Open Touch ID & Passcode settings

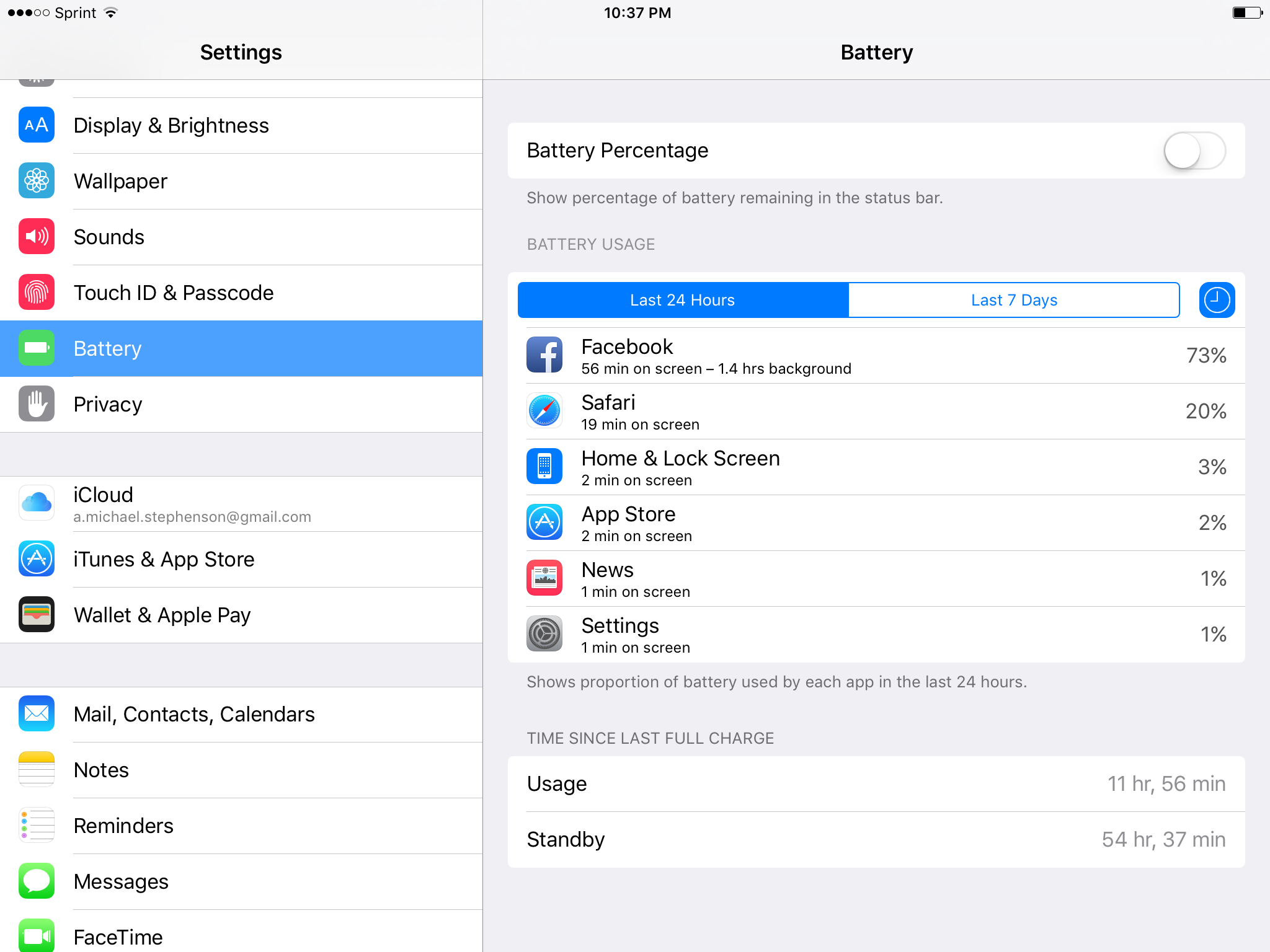[241, 293]
